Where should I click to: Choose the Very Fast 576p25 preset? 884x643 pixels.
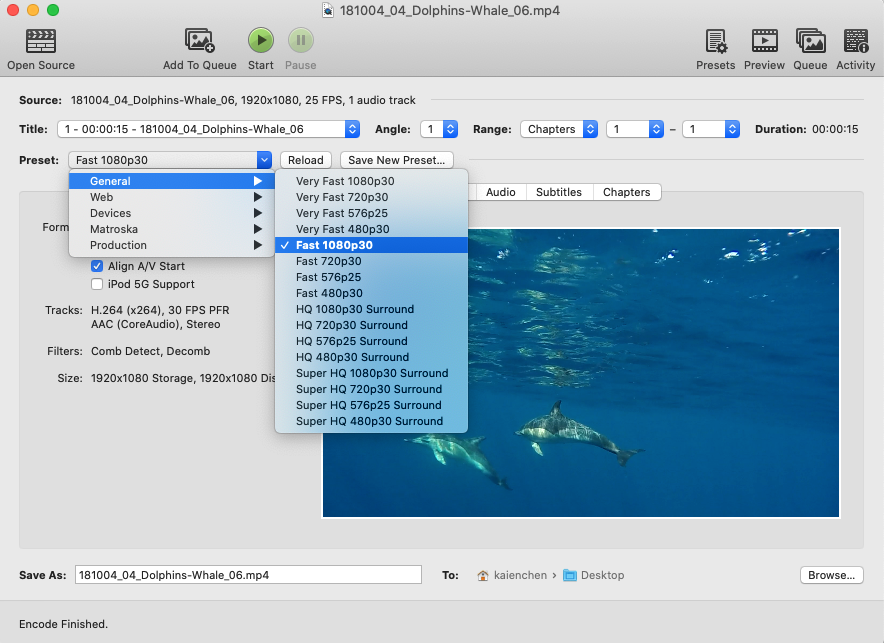click(x=372, y=213)
